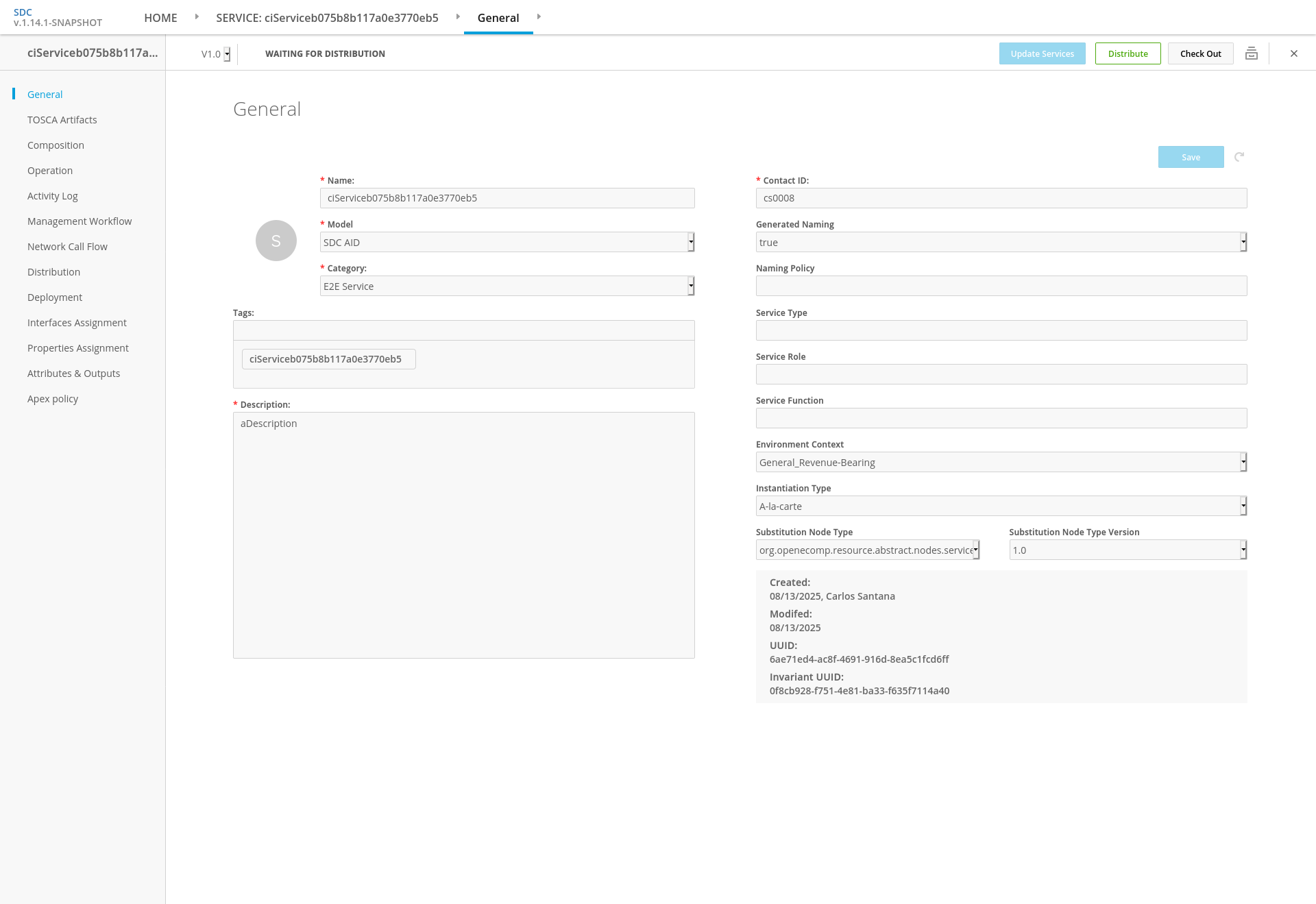Click breadcrumb arrow after HOME

[x=197, y=17]
